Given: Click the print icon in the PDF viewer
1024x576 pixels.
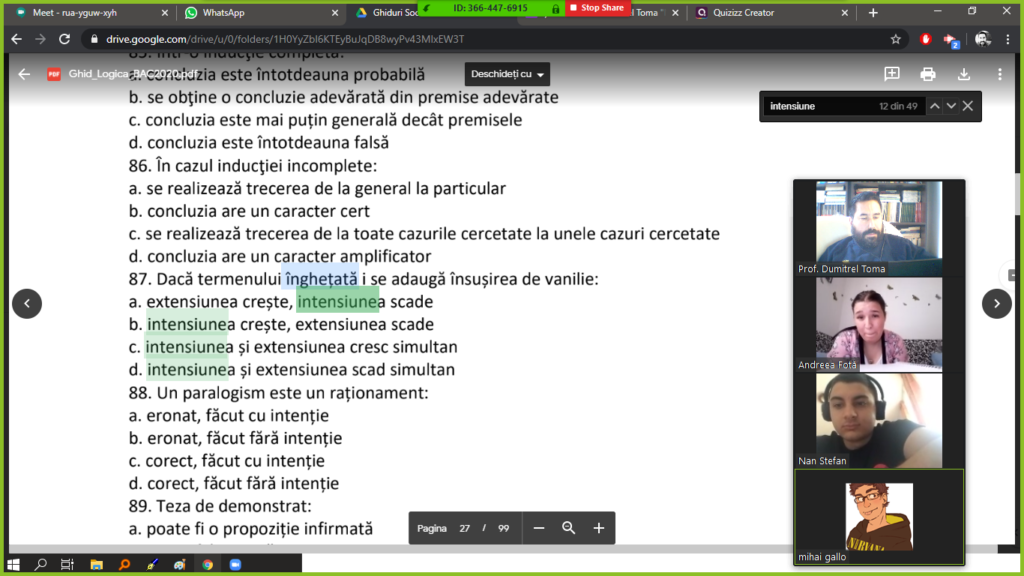Looking at the screenshot, I should [x=928, y=74].
